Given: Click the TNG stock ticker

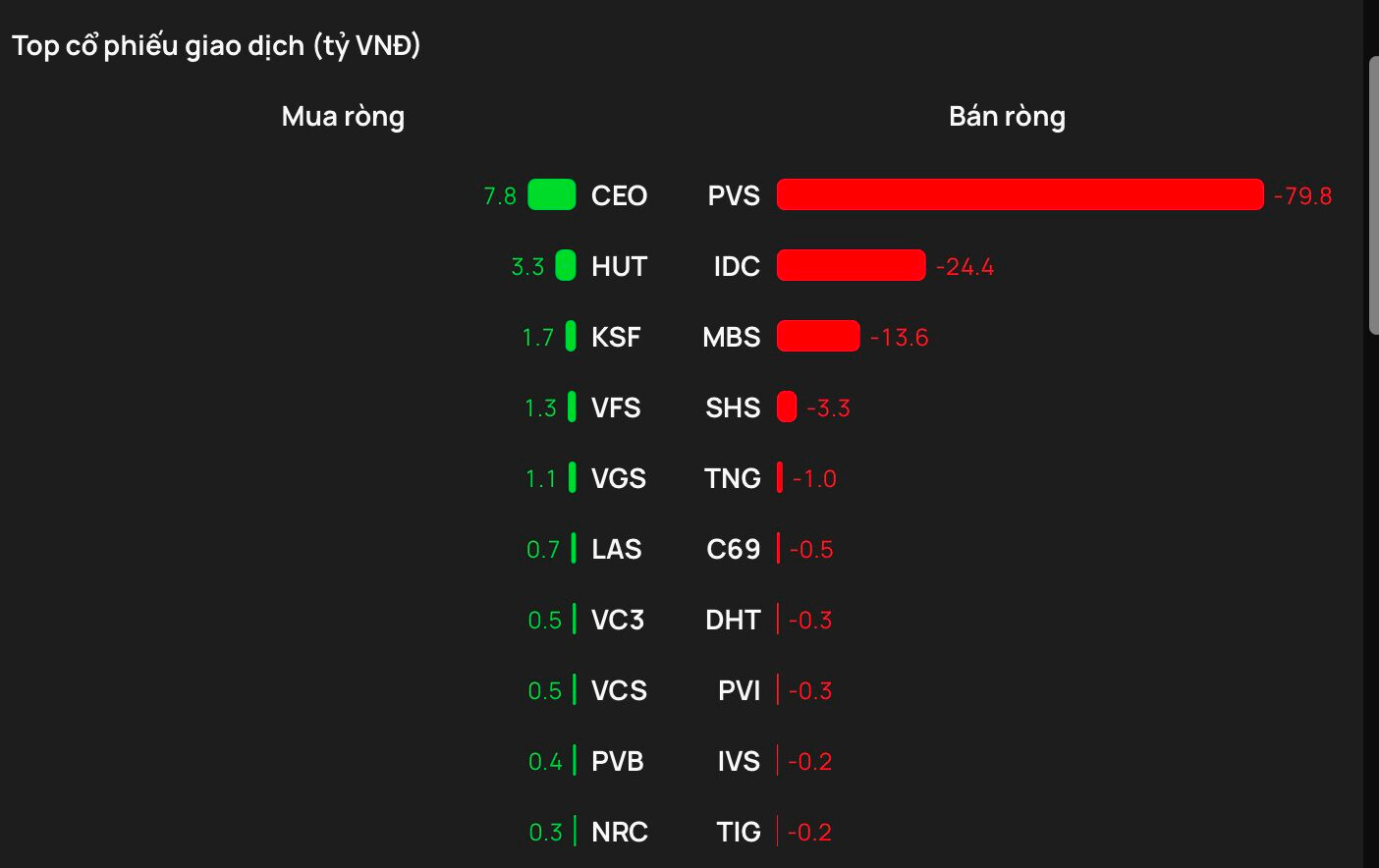Looking at the screenshot, I should pyautogui.click(x=733, y=478).
